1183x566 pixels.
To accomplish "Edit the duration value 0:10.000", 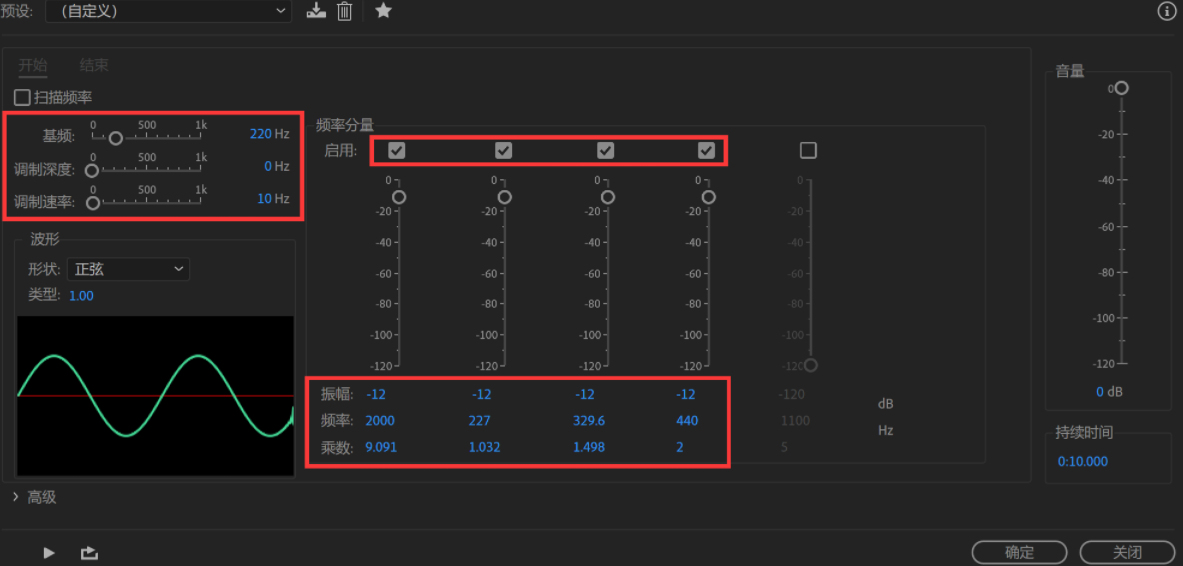I will point(1083,461).
